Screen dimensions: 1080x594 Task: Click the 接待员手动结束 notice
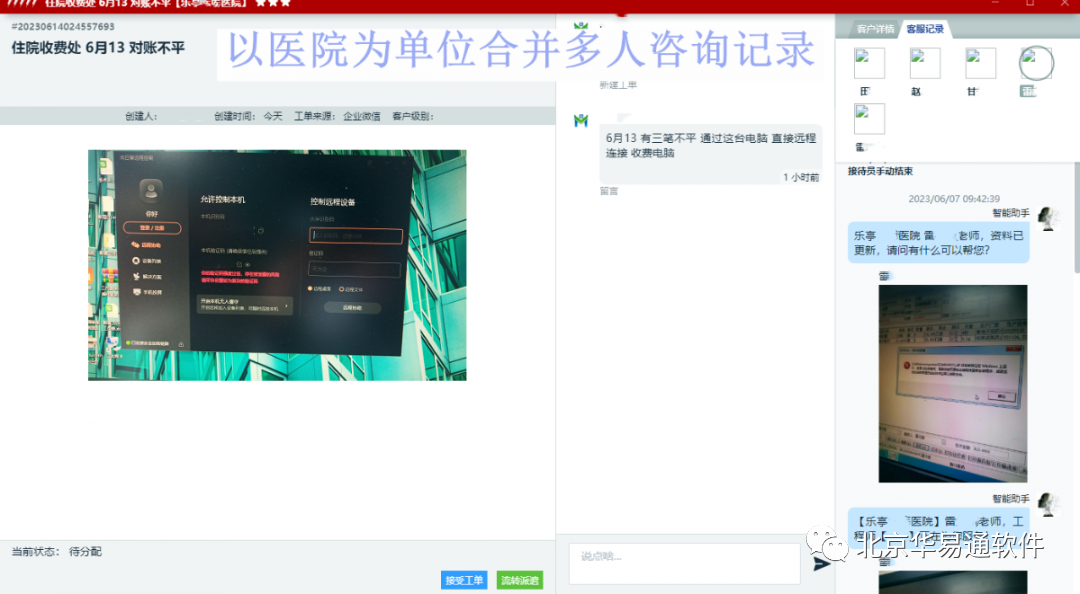(x=880, y=171)
